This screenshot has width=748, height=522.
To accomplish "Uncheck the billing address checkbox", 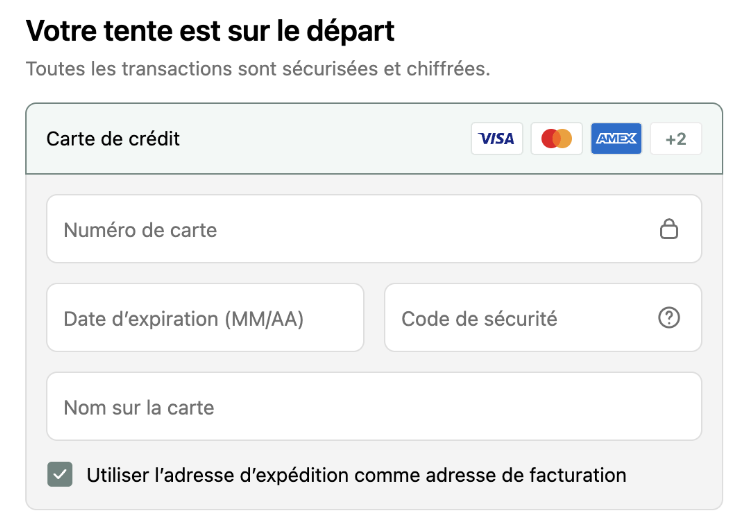I will 61,475.
